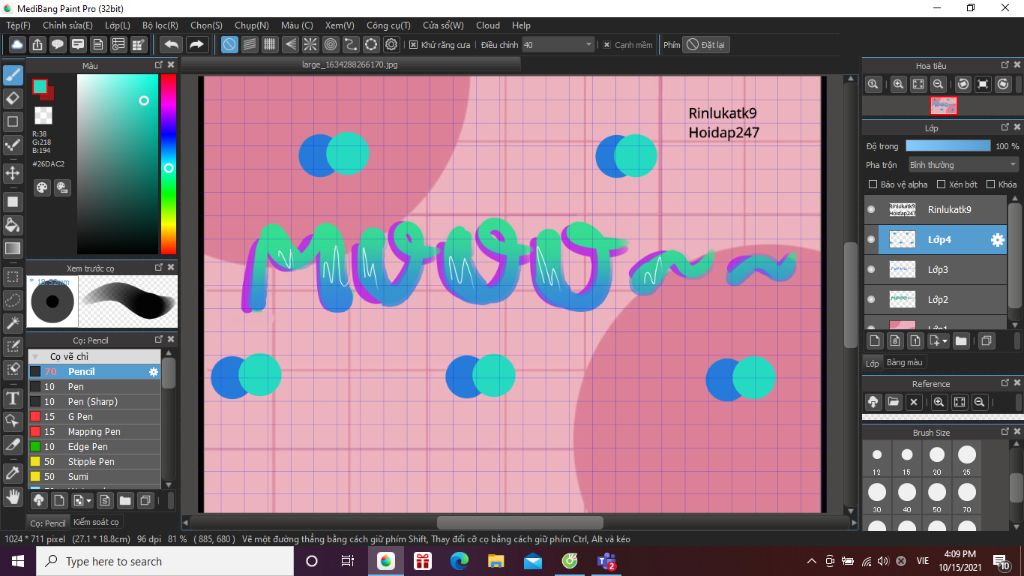Screen dimensions: 1024x576
Task: Collapse the Cọ vẽ chì brush group
Action: click(x=35, y=357)
